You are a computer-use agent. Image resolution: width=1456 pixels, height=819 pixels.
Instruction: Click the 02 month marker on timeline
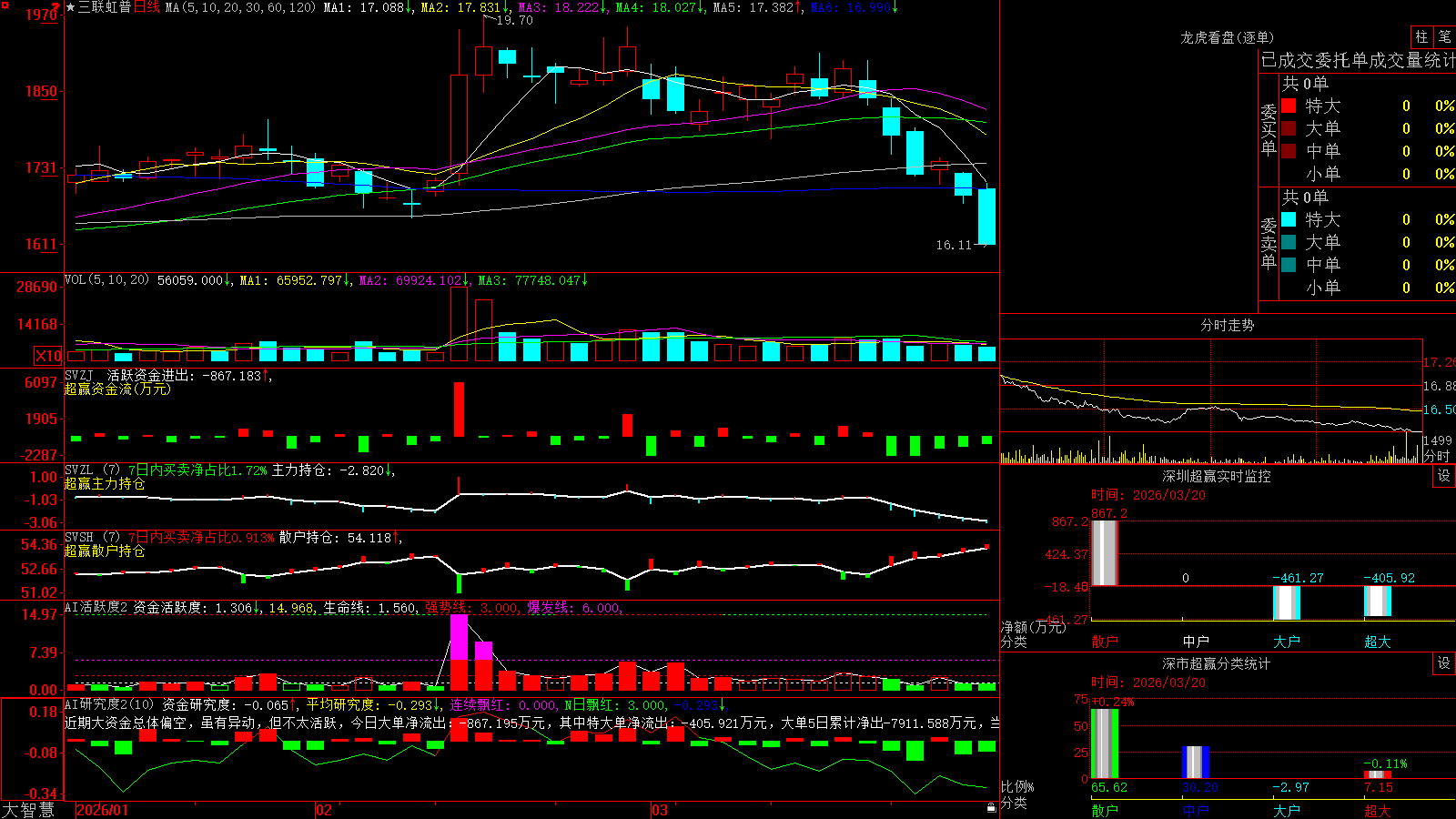tap(324, 810)
